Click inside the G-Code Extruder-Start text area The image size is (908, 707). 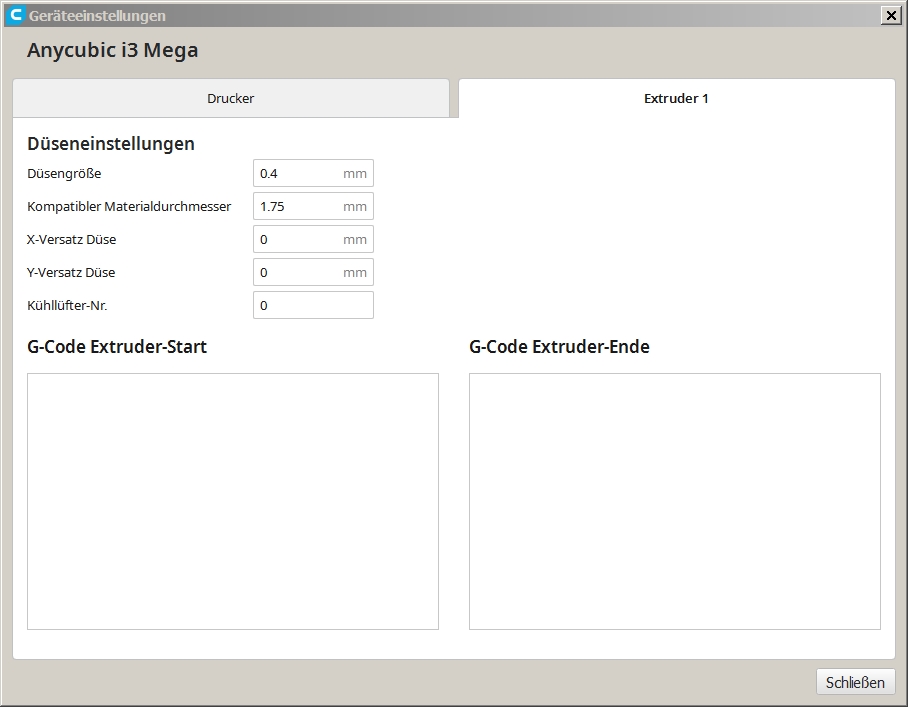click(x=232, y=501)
